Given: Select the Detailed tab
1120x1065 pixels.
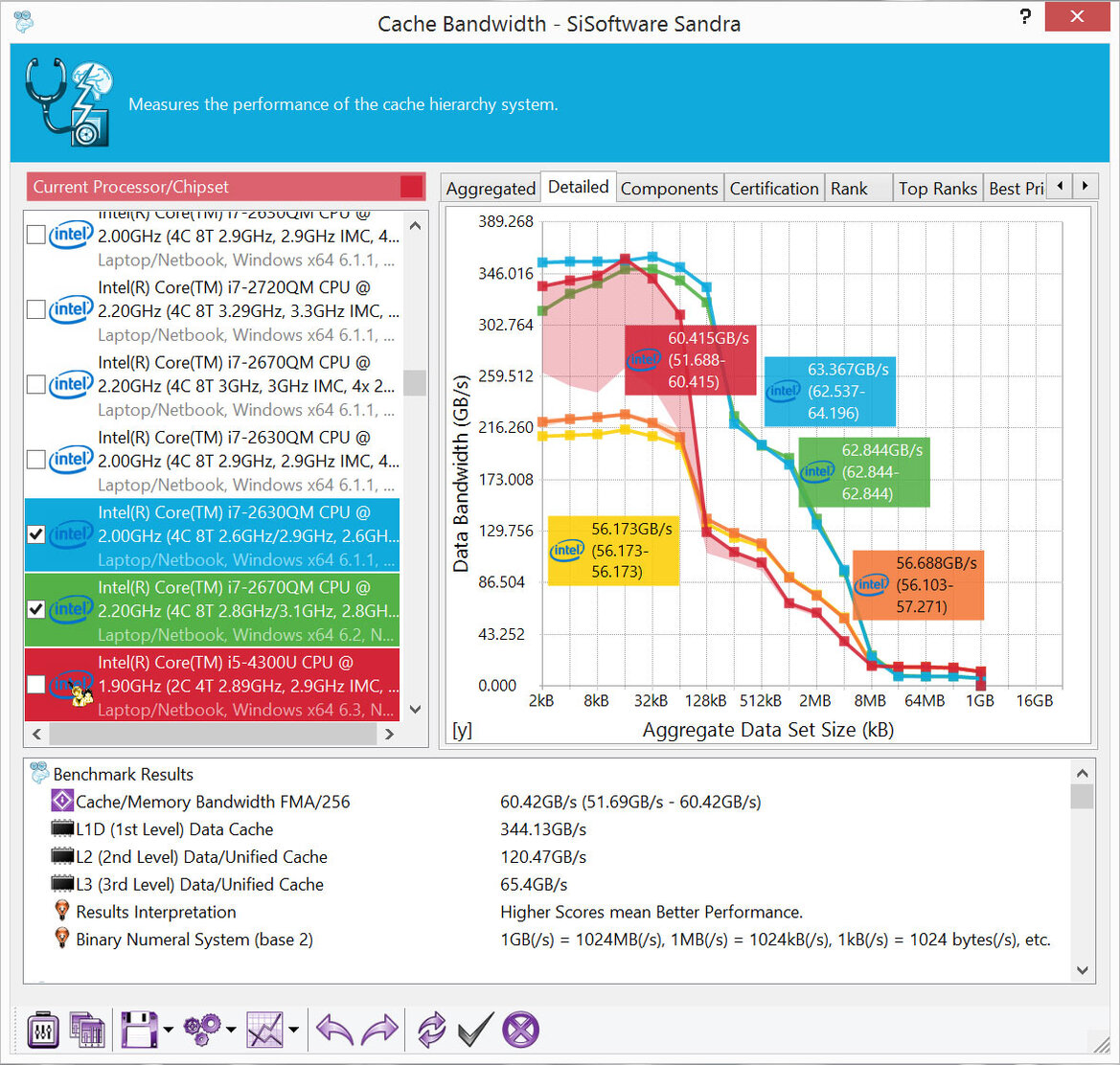Looking at the screenshot, I should pyautogui.click(x=579, y=187).
